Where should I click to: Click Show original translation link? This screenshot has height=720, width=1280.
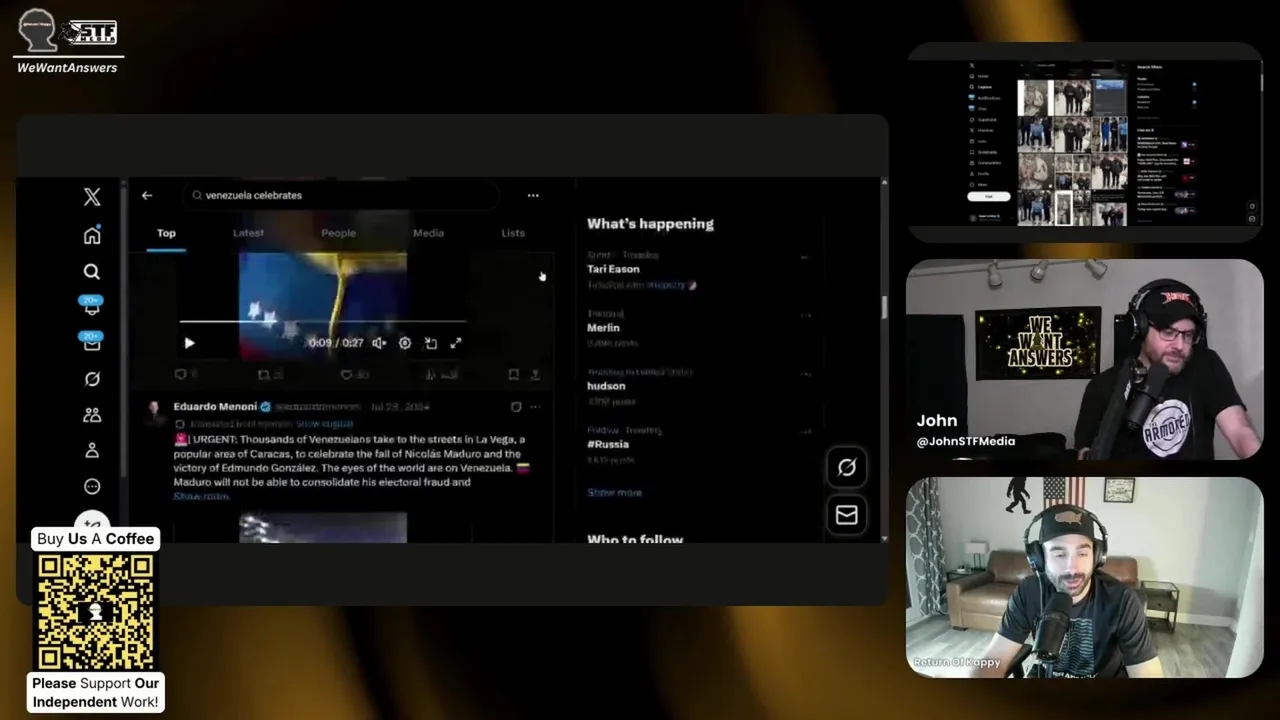[x=324, y=424]
